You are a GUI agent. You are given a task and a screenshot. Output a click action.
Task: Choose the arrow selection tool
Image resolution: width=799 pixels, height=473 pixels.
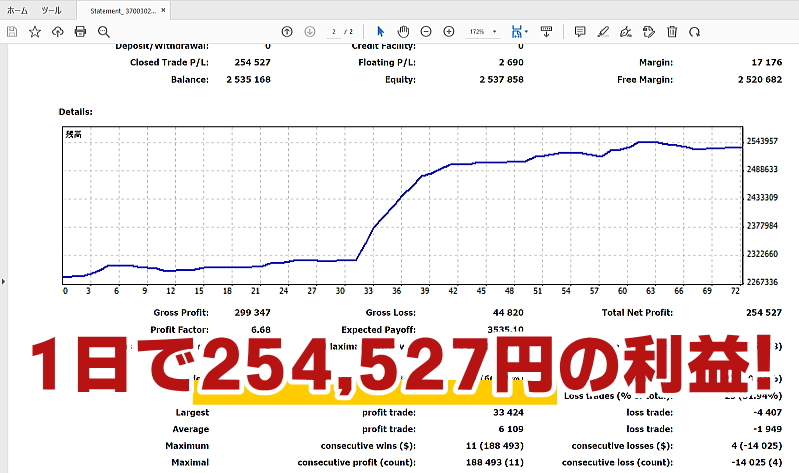point(380,32)
